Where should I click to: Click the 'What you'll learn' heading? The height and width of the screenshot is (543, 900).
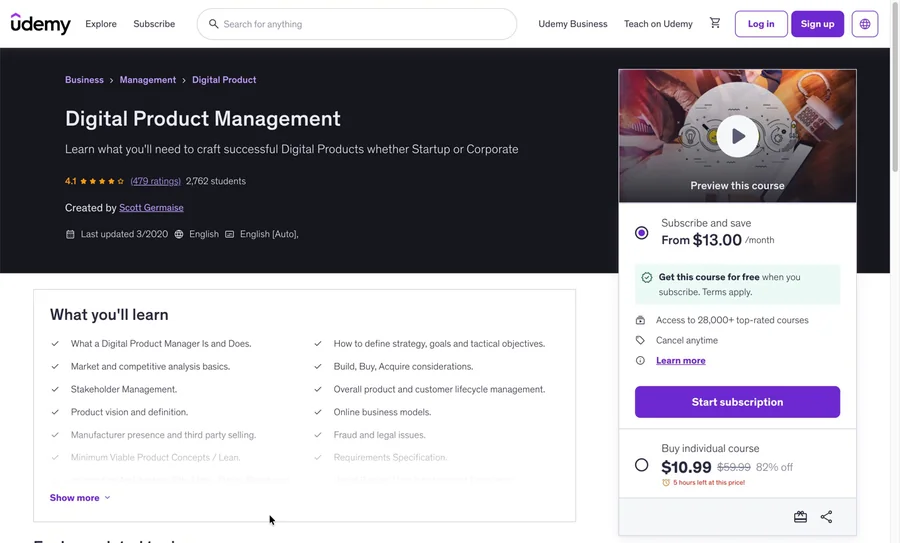109,315
